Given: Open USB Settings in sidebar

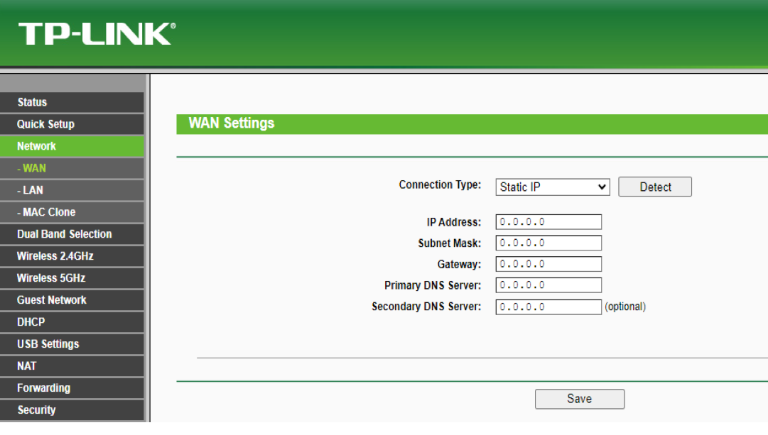Looking at the screenshot, I should point(72,344).
